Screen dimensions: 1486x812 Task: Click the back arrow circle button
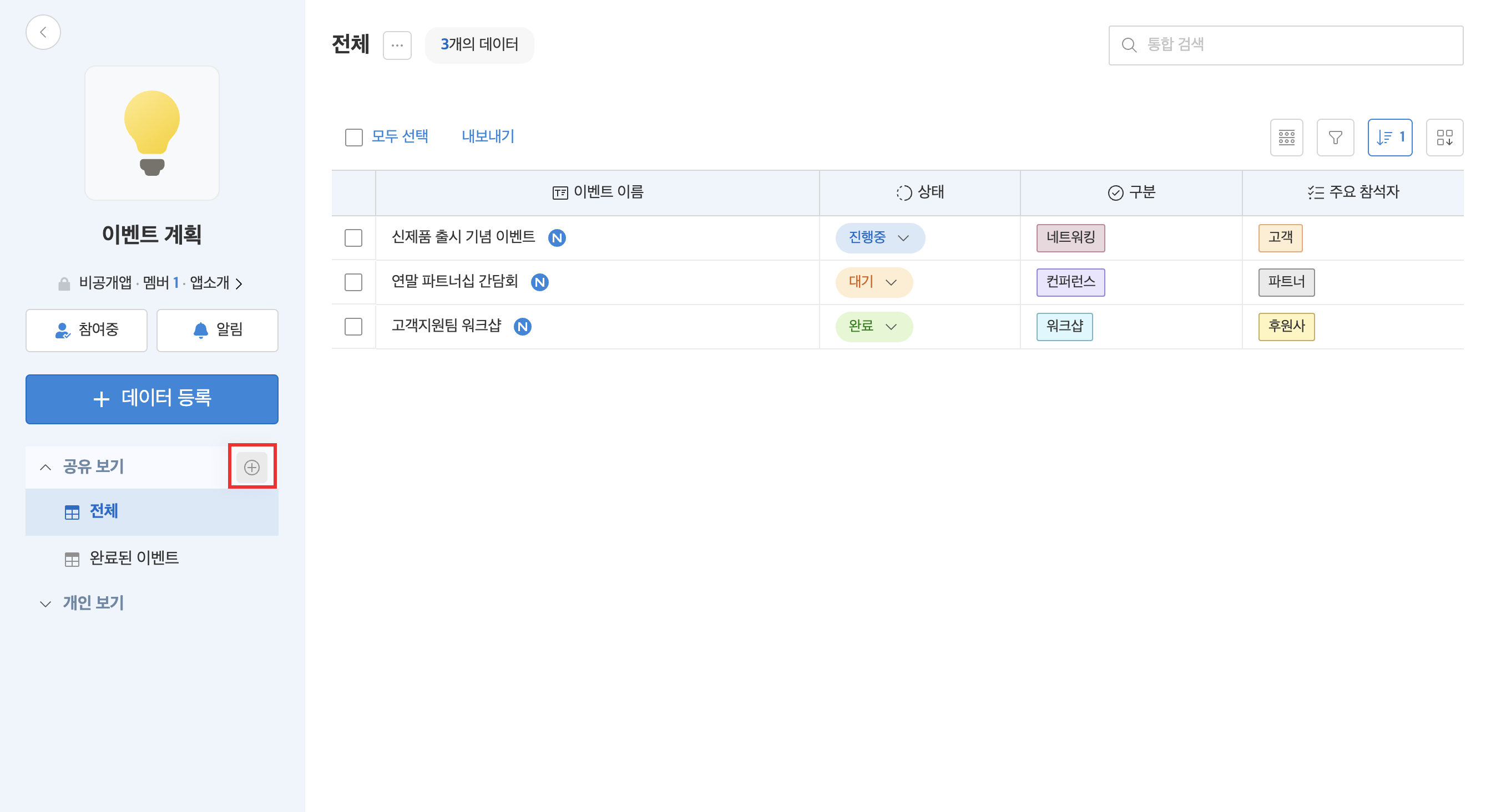click(x=43, y=32)
